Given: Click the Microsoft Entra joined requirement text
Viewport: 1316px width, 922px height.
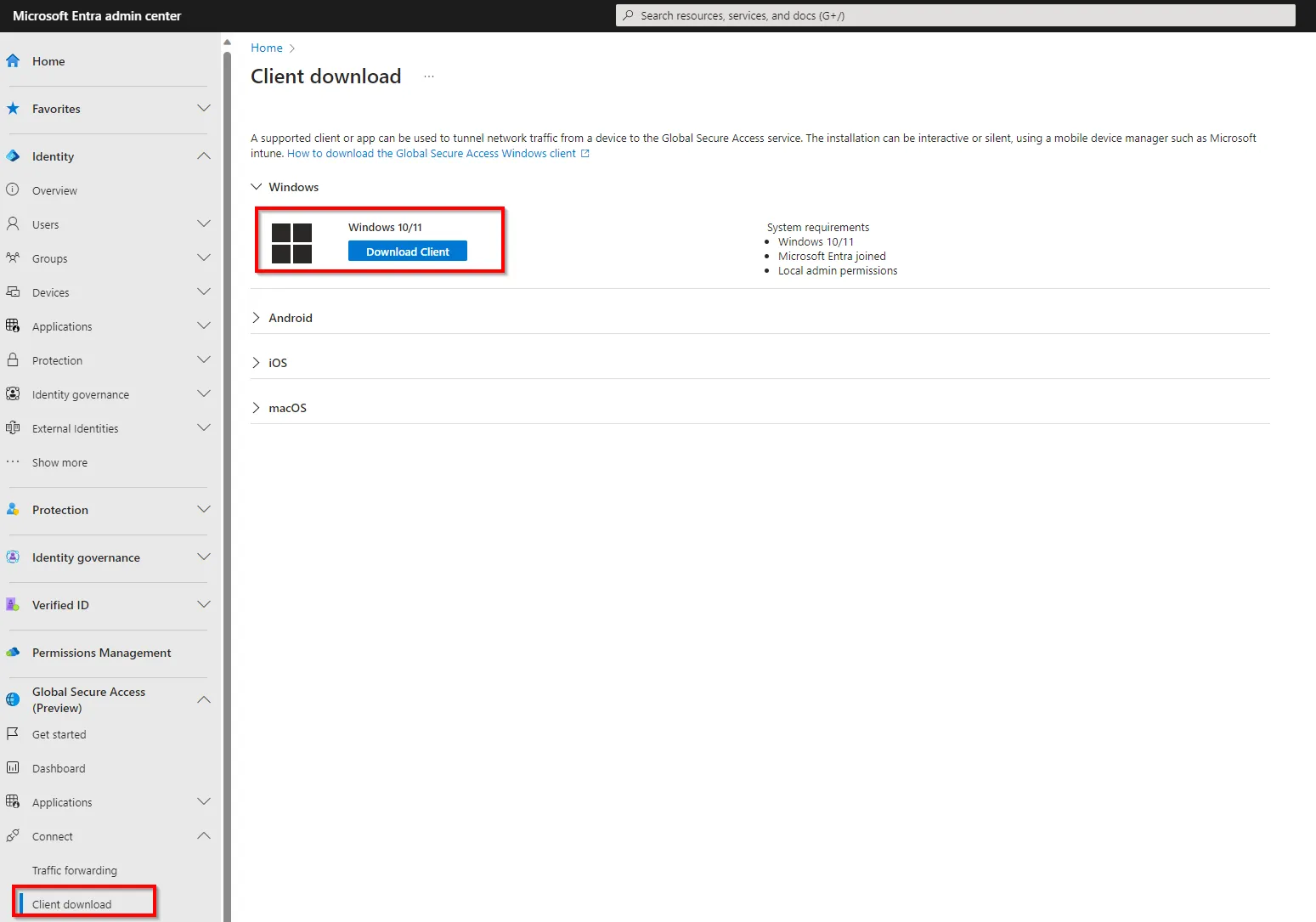Looking at the screenshot, I should pyautogui.click(x=832, y=256).
